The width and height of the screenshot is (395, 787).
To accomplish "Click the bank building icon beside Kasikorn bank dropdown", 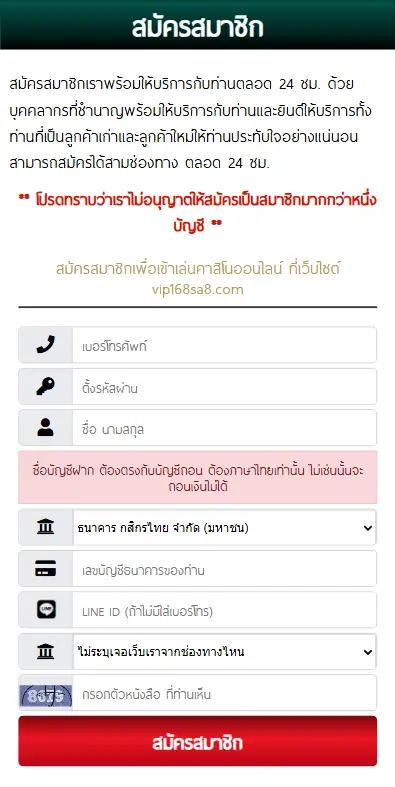I will tap(46, 528).
